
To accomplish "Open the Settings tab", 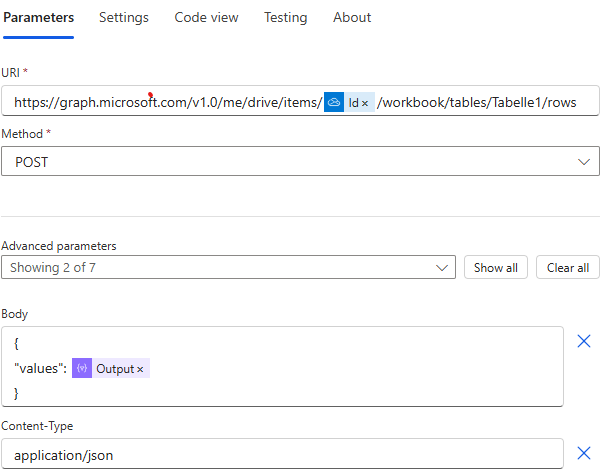I will click(x=124, y=18).
